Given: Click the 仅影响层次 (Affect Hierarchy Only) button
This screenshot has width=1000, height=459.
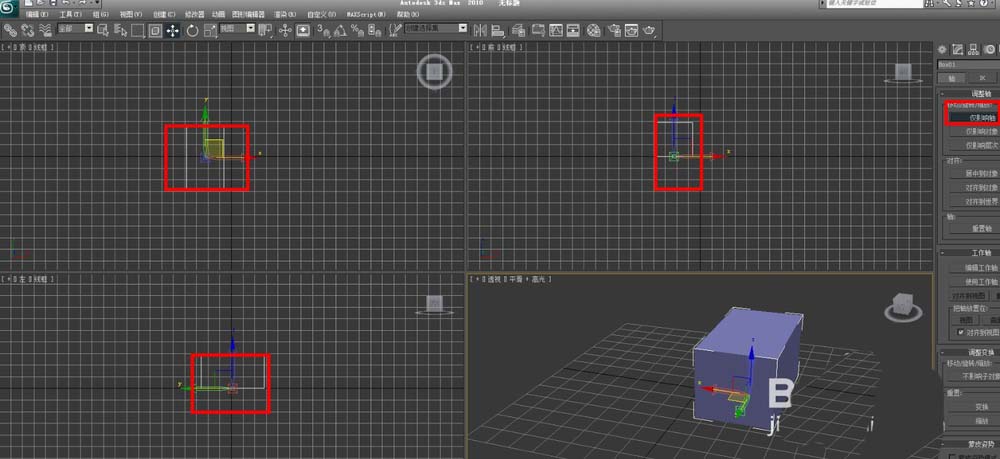Looking at the screenshot, I should tap(973, 145).
